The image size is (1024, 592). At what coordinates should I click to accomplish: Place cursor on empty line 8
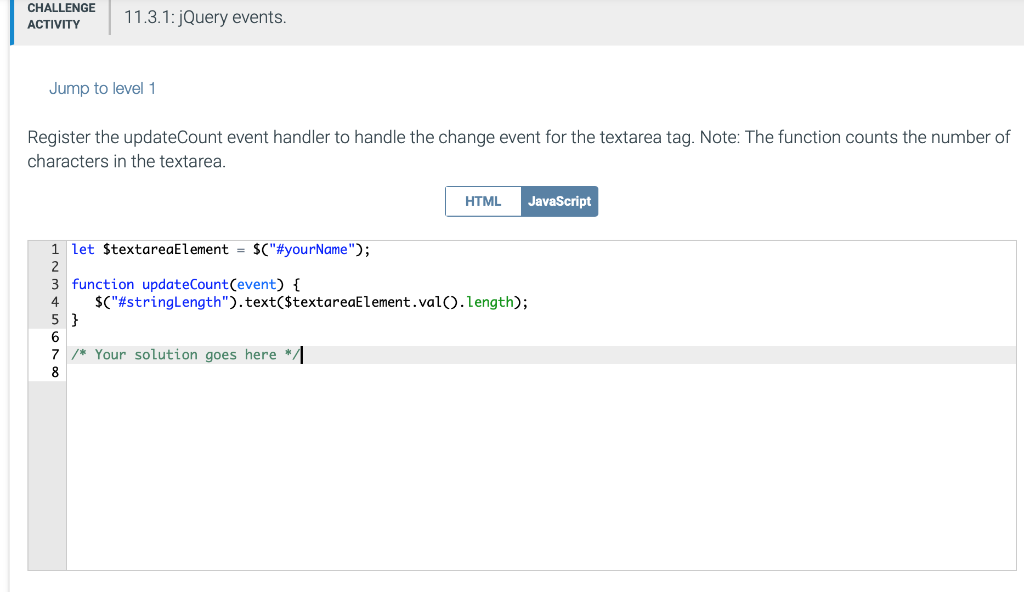point(541,372)
